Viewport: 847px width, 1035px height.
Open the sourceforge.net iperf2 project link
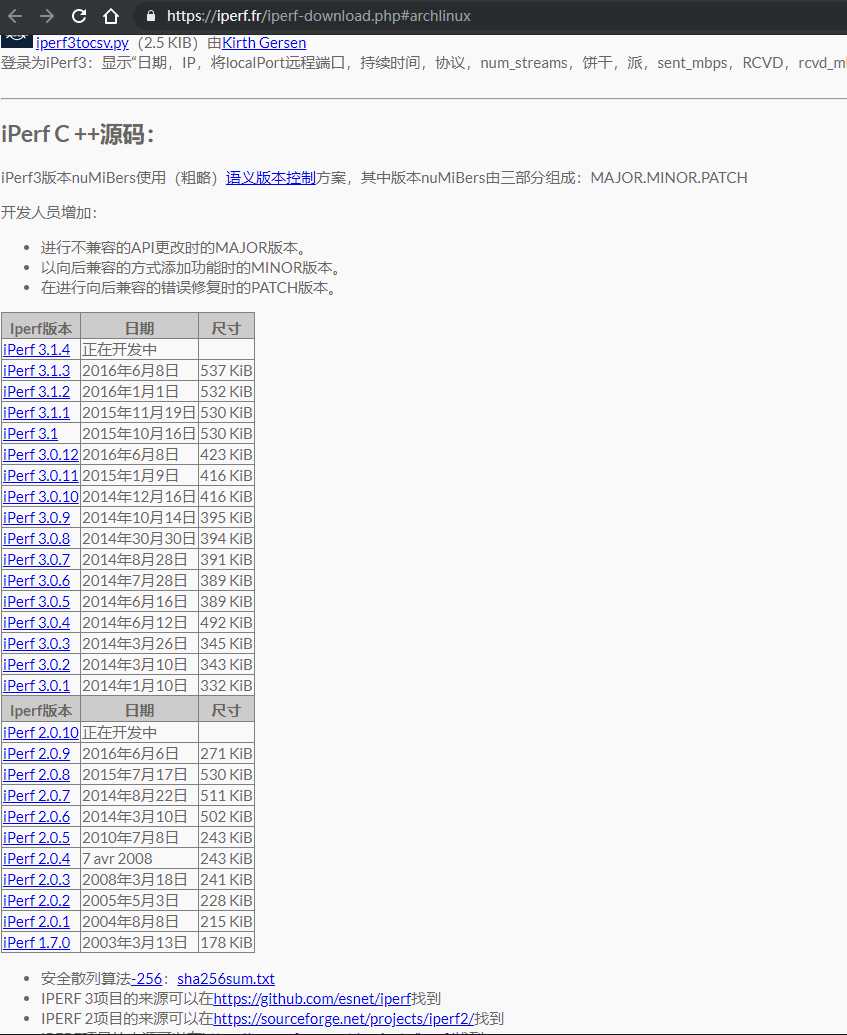click(x=343, y=1019)
